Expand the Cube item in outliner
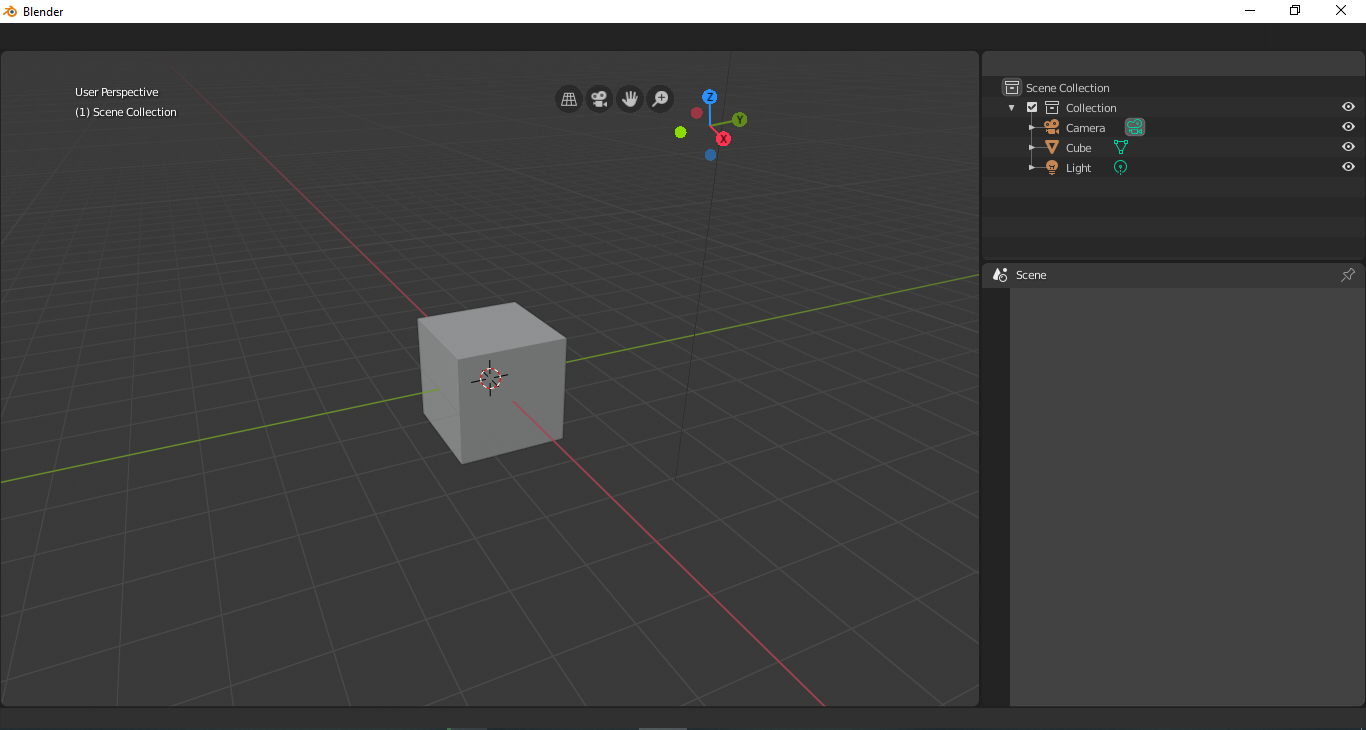The height and width of the screenshot is (730, 1366). coord(1032,147)
